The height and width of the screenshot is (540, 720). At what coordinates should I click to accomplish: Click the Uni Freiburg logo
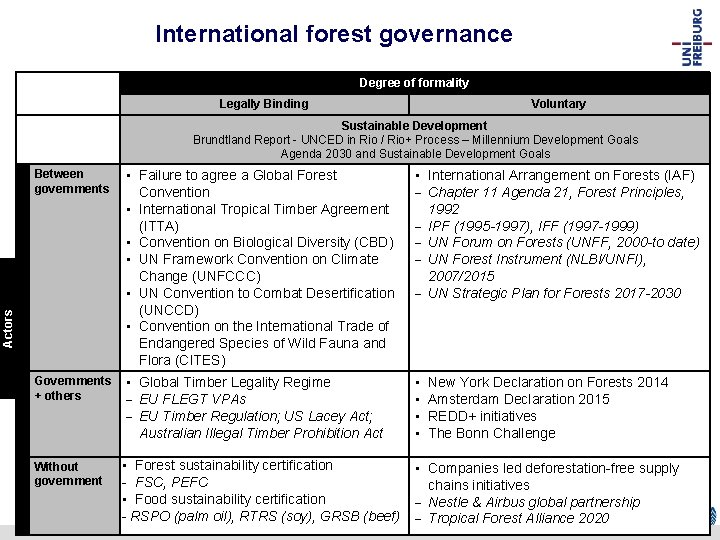(x=692, y=38)
